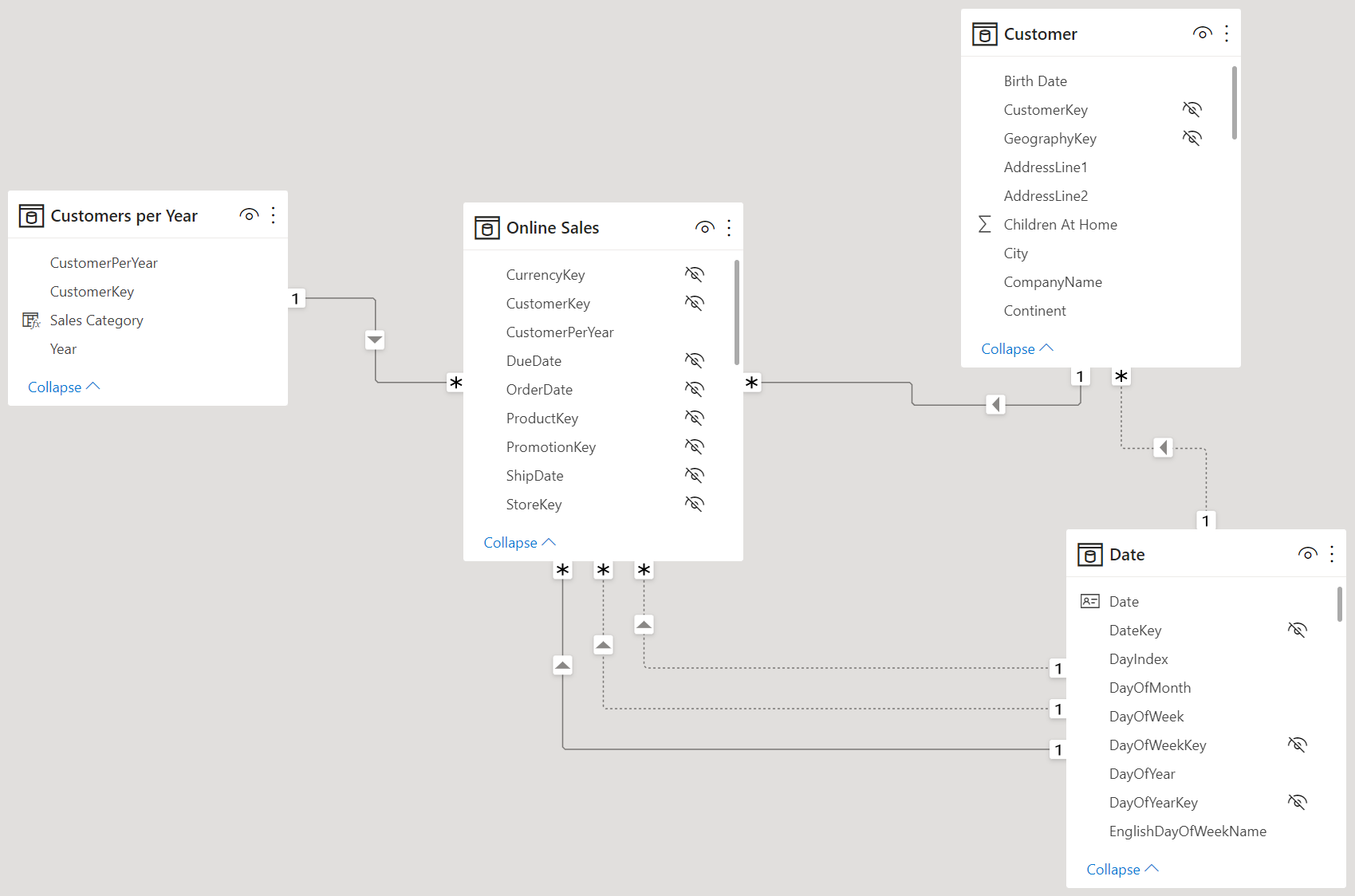This screenshot has width=1355, height=896.
Task: Unhide ProductKey in Online Sales
Action: (695, 419)
